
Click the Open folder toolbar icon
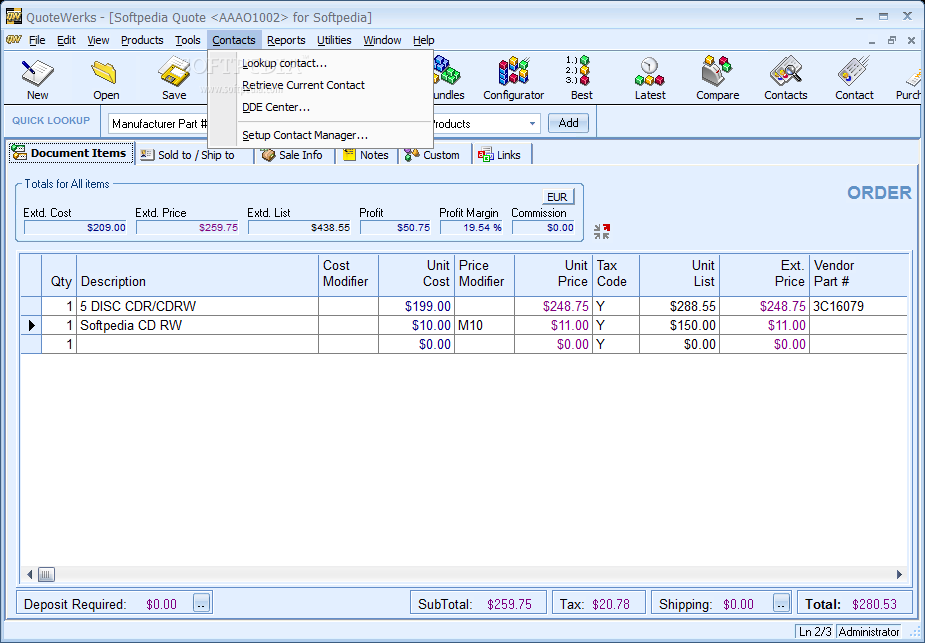tap(106, 78)
